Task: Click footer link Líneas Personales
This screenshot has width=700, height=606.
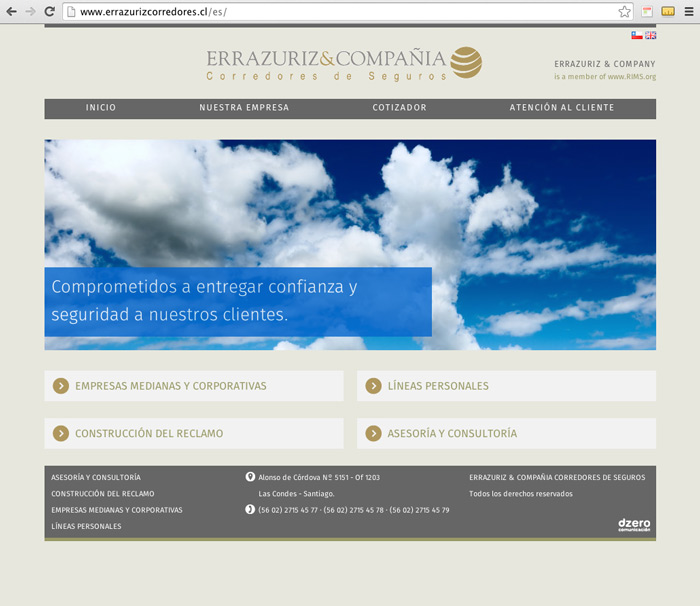Action: tap(86, 526)
